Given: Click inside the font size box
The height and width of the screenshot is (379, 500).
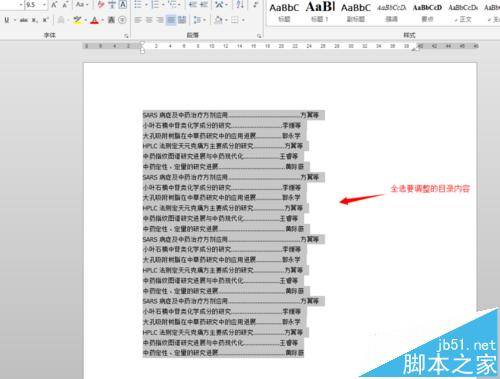Looking at the screenshot, I should pos(33,5).
